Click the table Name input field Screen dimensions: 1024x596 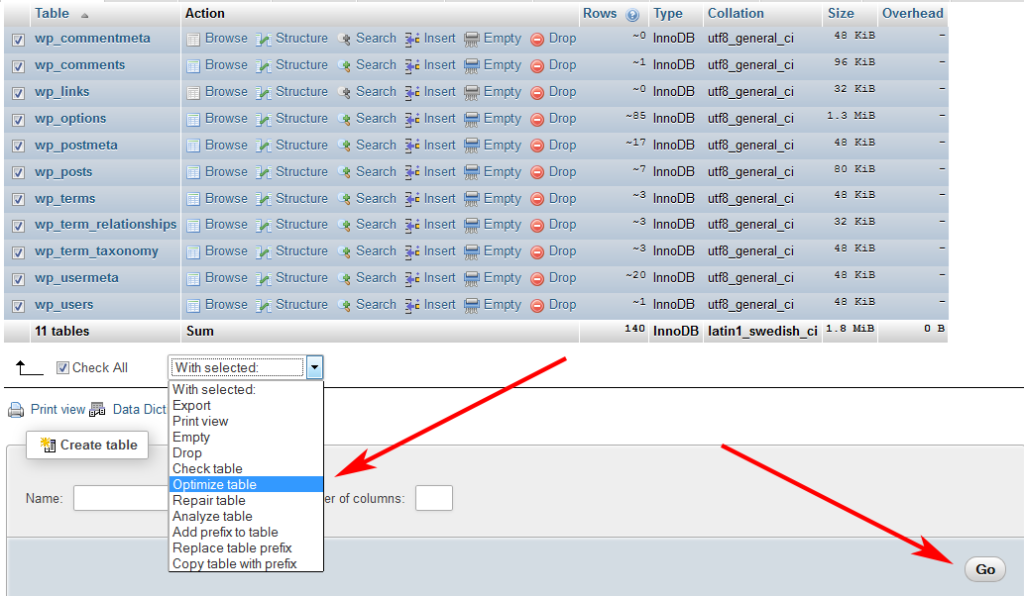pyautogui.click(x=121, y=498)
